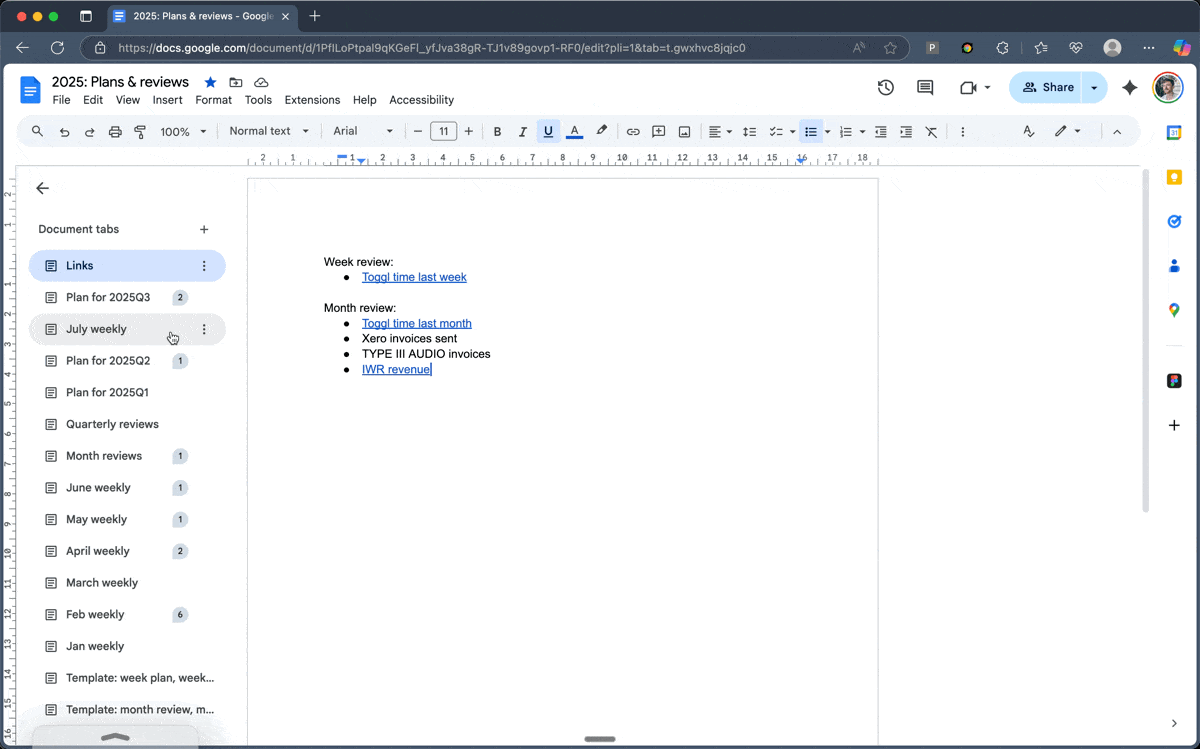This screenshot has width=1200, height=749.
Task: Open version history clock icon
Action: tap(885, 88)
